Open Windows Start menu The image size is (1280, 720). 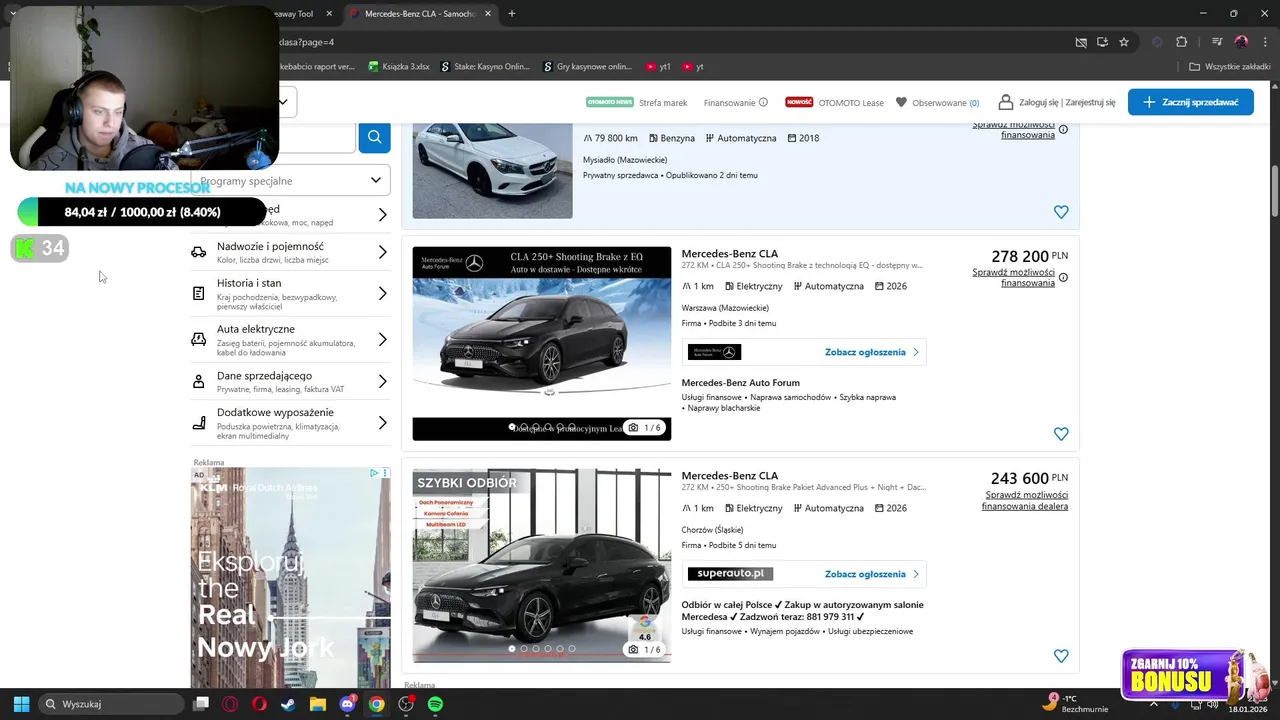click(x=21, y=704)
